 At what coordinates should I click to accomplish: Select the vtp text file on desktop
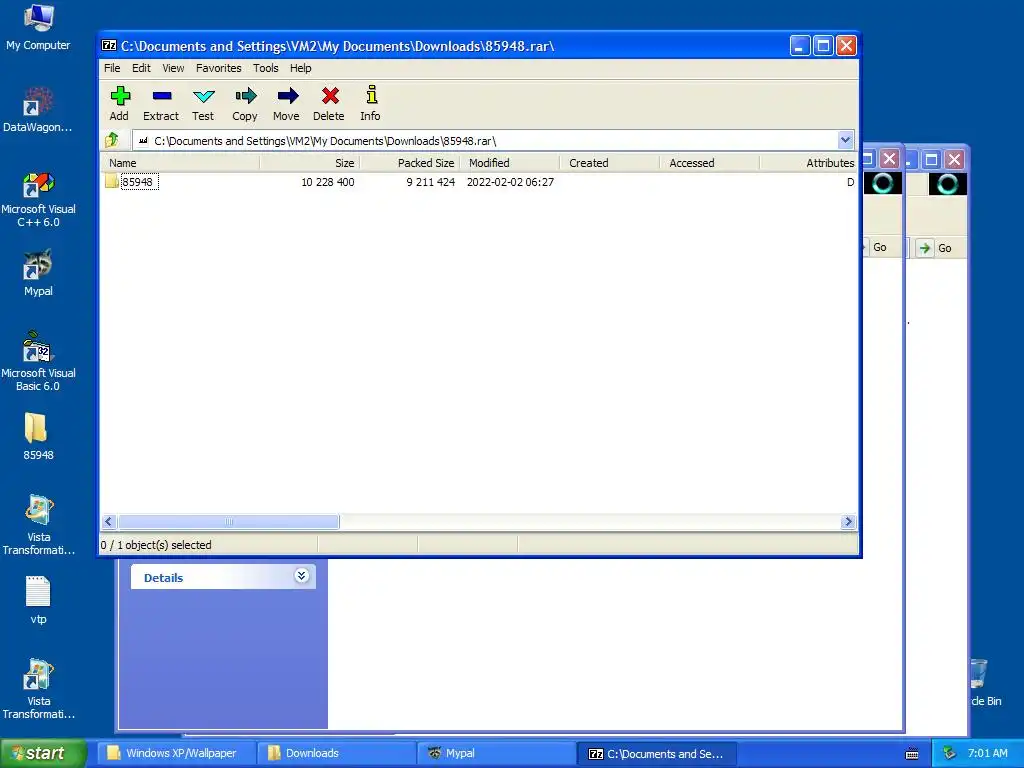38,601
